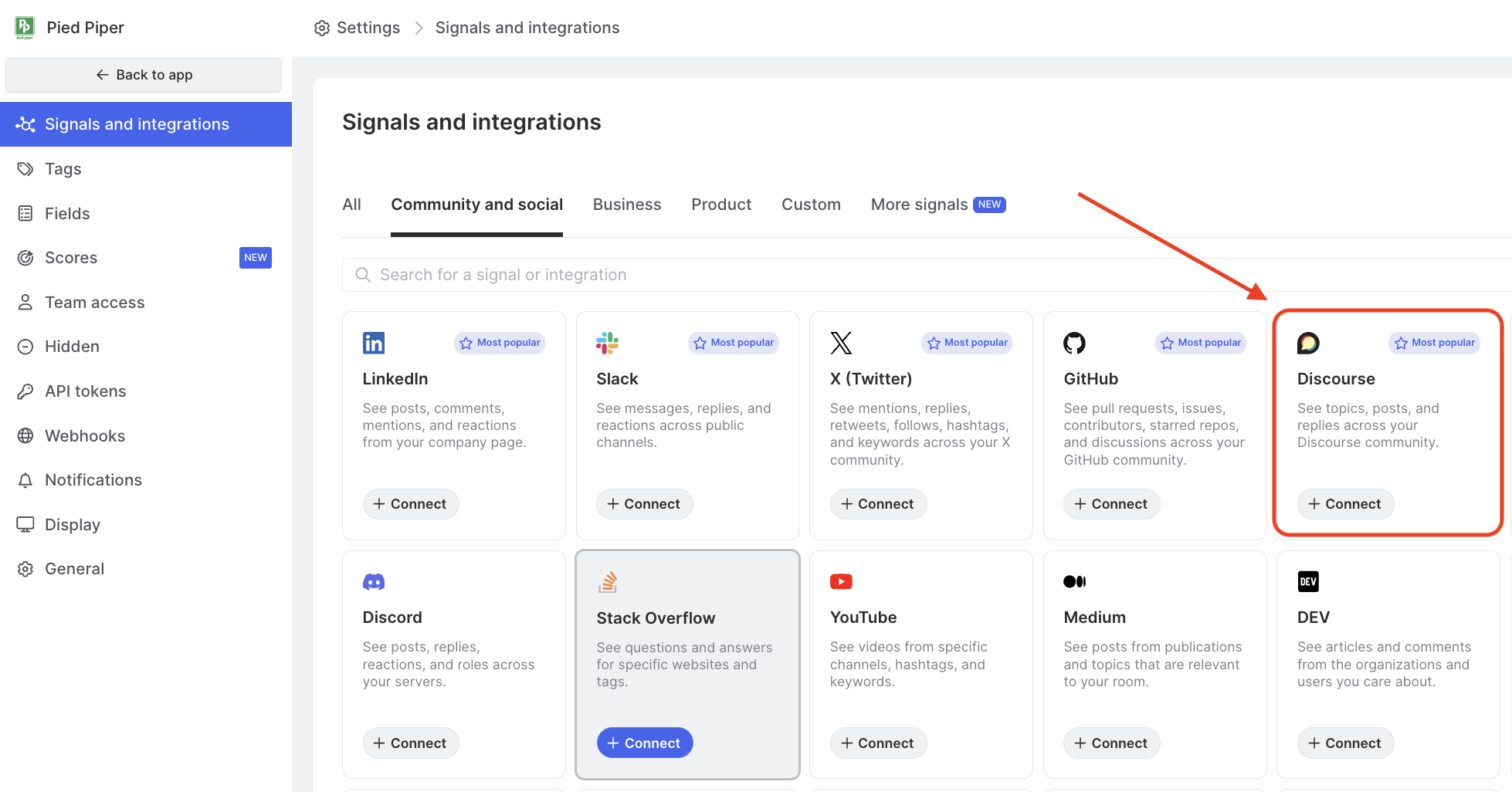Open the Business tab

pos(627,205)
